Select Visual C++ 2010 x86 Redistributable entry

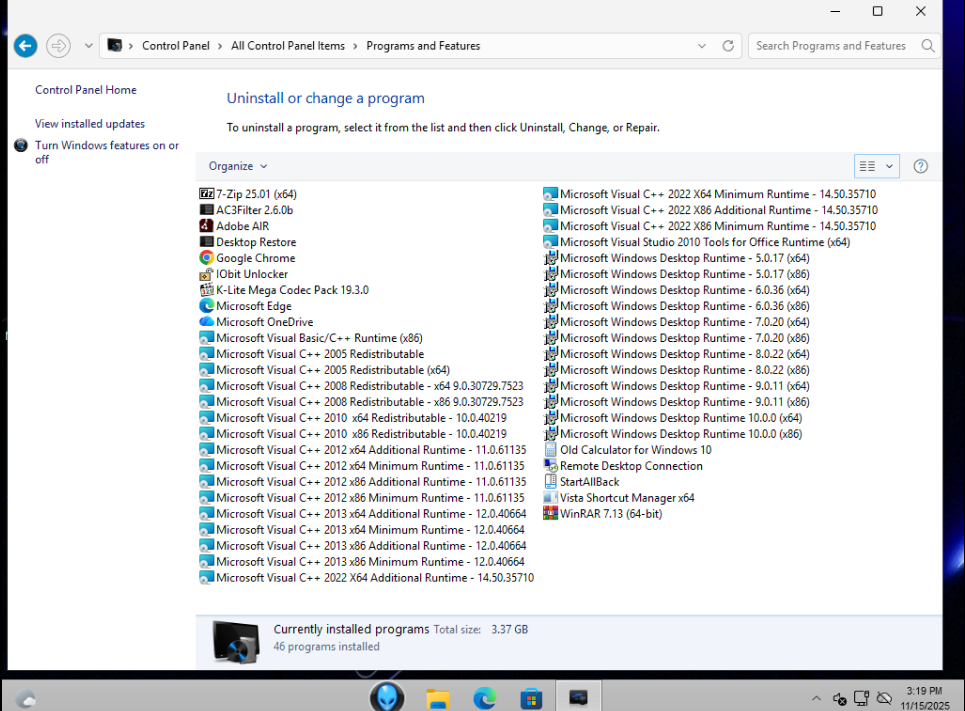[353, 434]
